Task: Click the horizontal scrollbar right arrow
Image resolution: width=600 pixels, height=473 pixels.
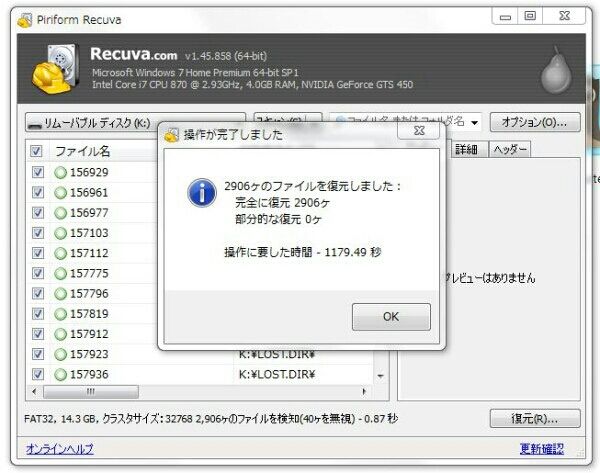Action: click(x=364, y=391)
